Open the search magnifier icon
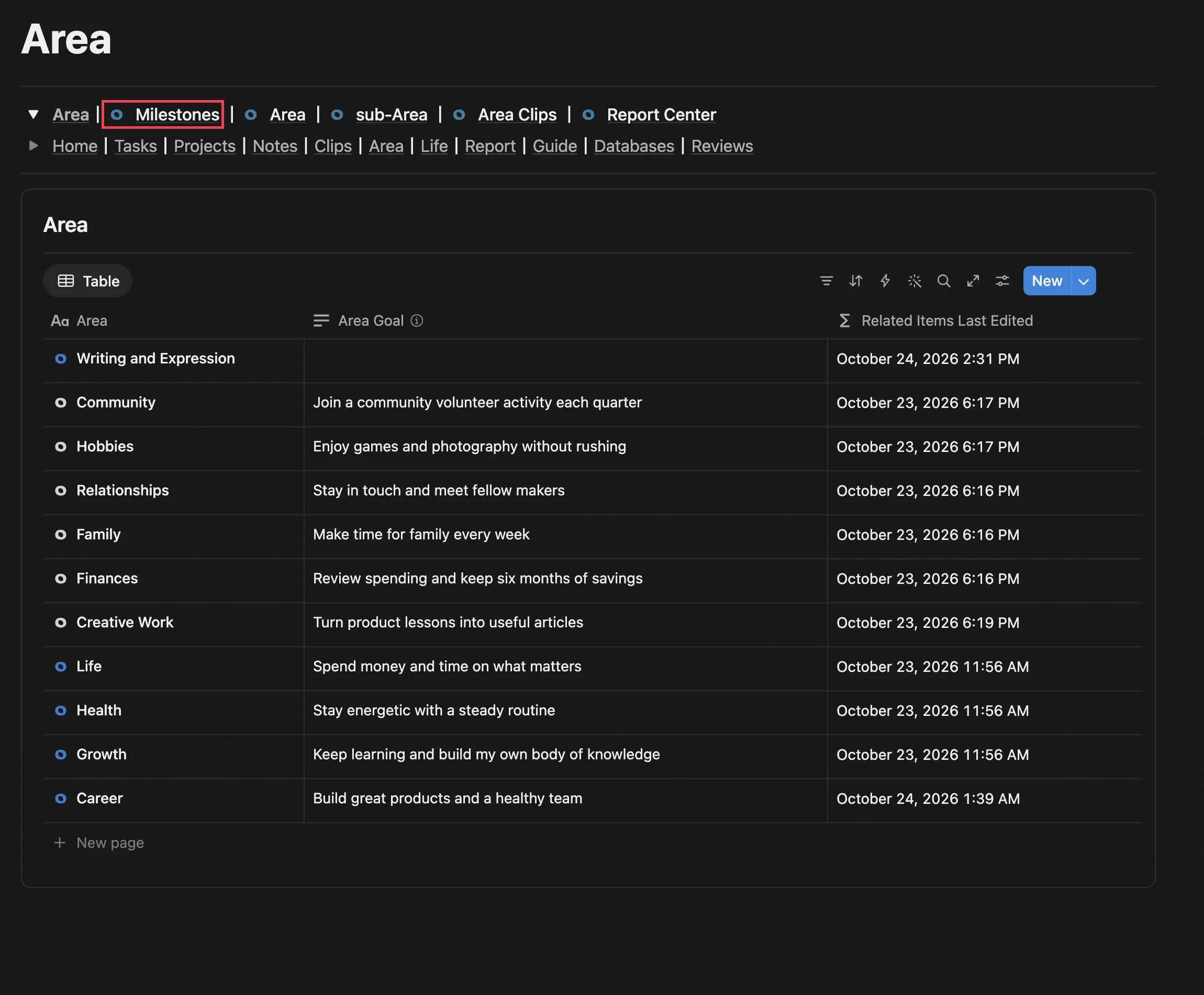Image resolution: width=1204 pixels, height=995 pixels. (x=943, y=281)
